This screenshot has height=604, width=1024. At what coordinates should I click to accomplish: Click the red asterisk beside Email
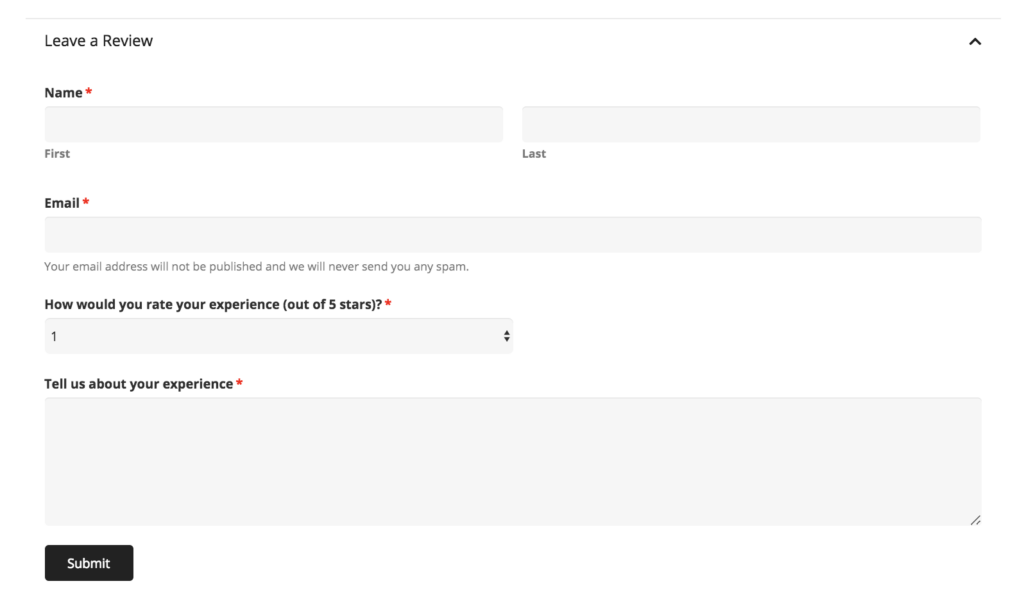tap(86, 203)
